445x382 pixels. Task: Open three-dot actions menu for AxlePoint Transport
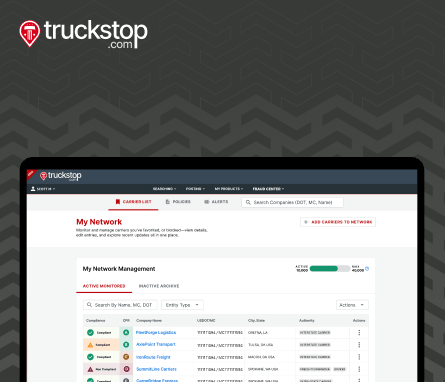click(x=359, y=345)
